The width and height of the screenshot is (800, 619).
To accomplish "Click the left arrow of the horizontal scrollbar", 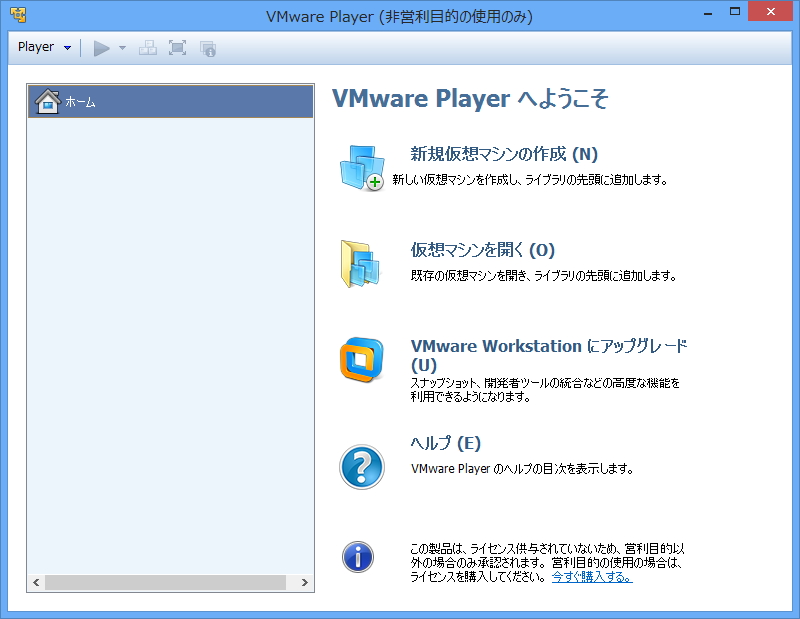I will pyautogui.click(x=36, y=582).
